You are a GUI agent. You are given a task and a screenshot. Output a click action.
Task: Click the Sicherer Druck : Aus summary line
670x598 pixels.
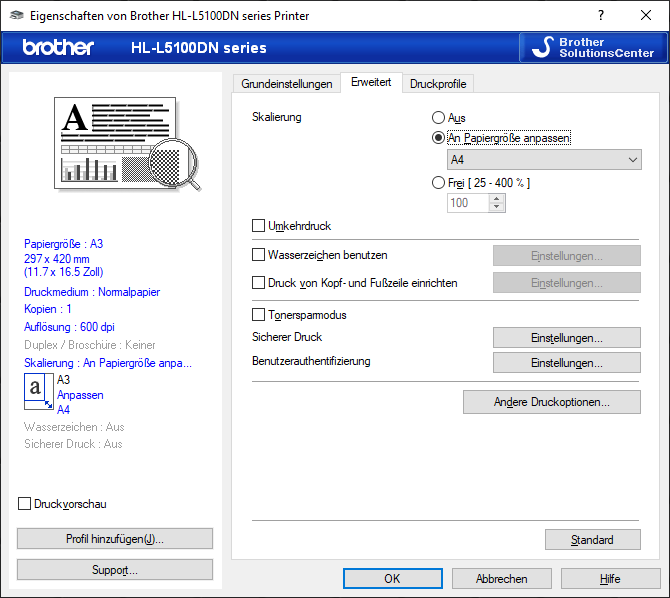(x=73, y=444)
